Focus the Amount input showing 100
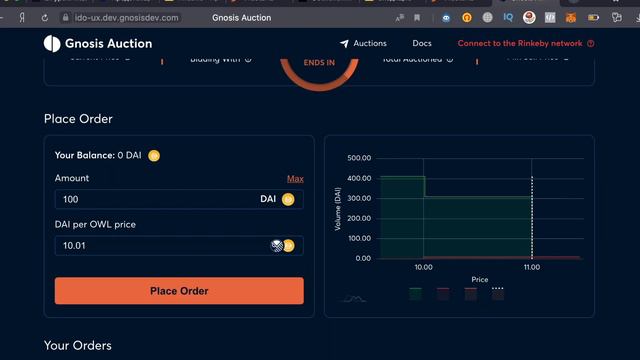 coord(179,199)
